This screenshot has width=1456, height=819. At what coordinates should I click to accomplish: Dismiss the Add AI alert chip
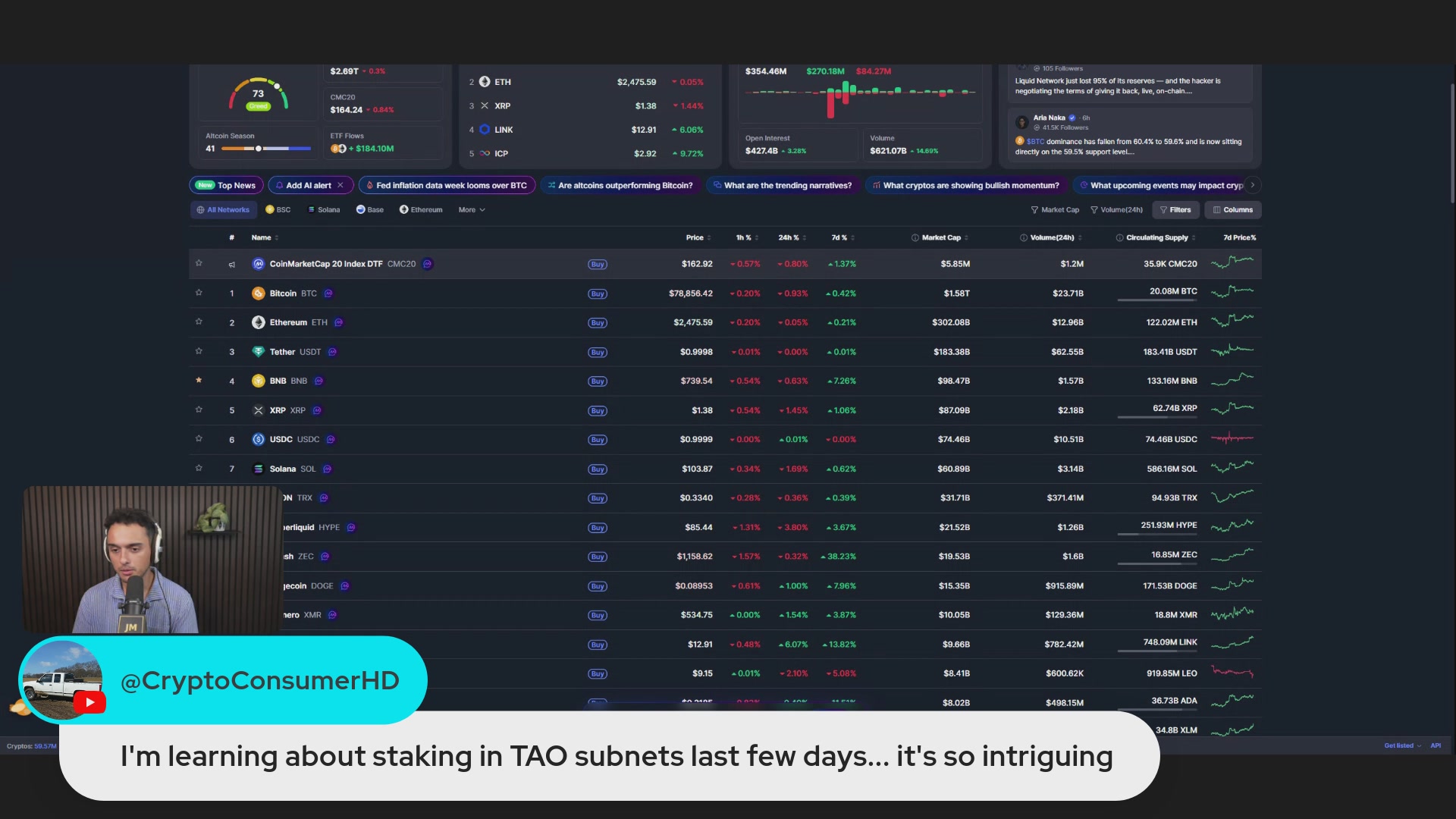340,185
